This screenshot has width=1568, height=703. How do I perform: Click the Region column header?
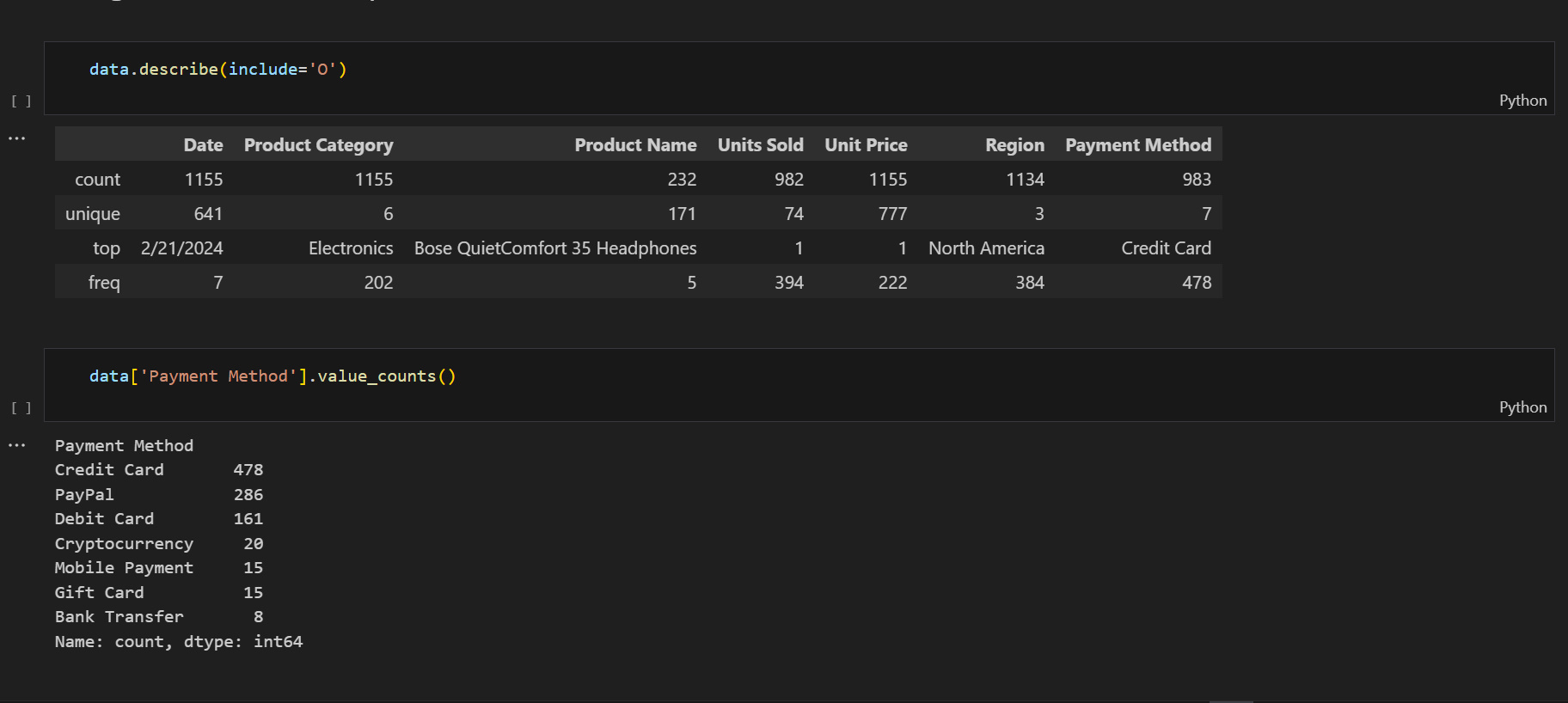pyautogui.click(x=1014, y=145)
